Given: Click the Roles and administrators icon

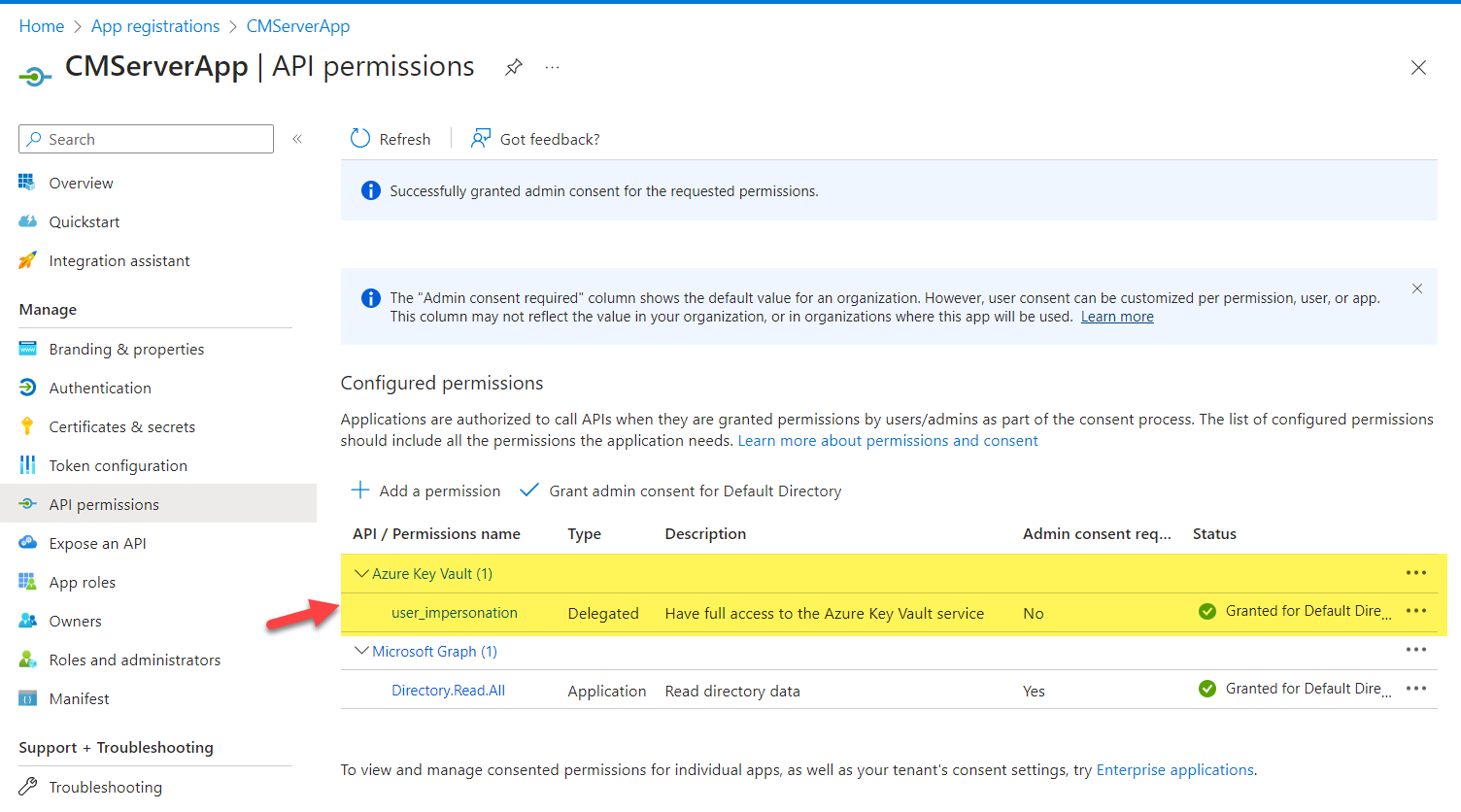Looking at the screenshot, I should [27, 660].
